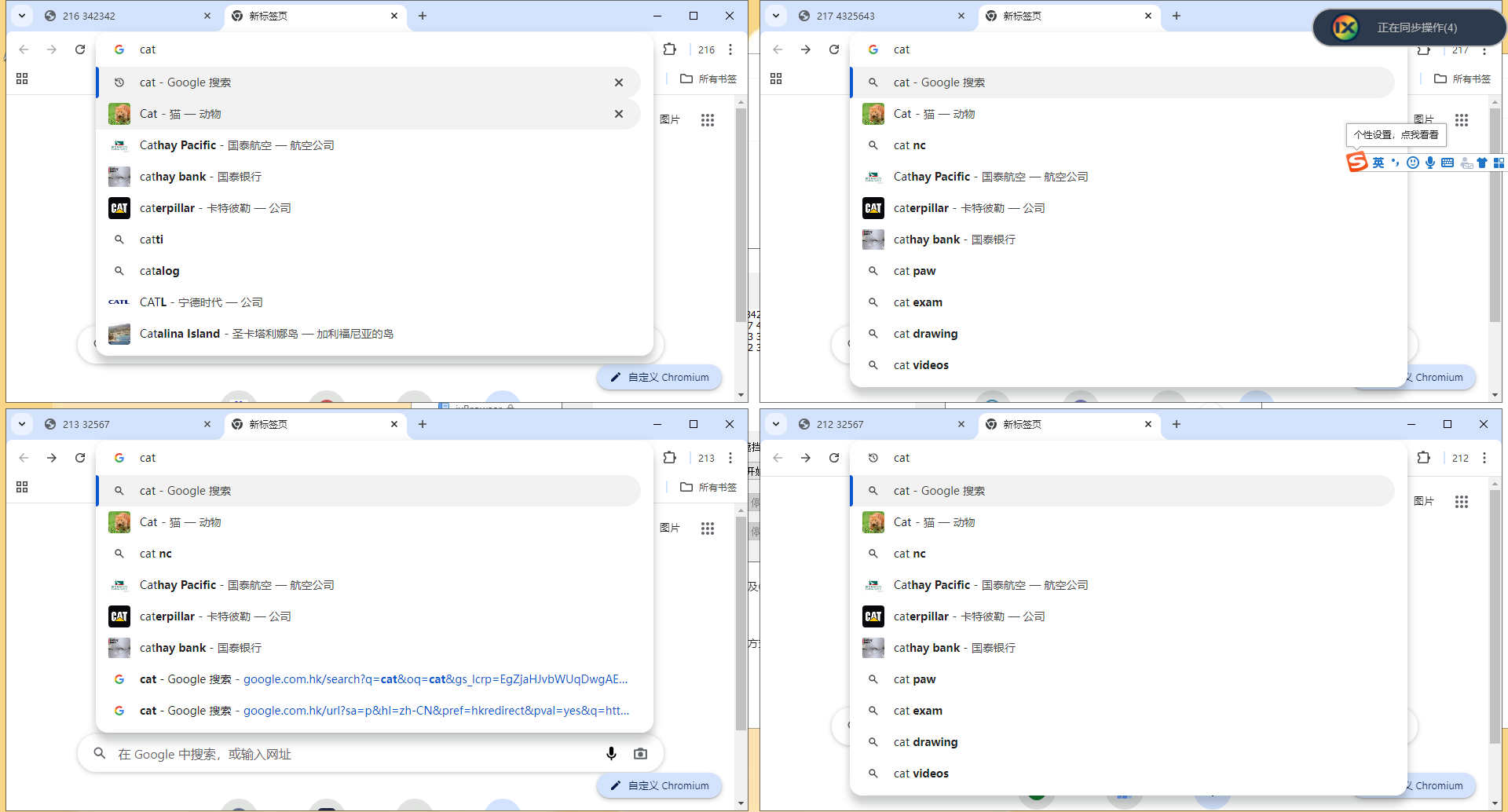Select 'CATL - 宁德时代' suggestion in window 216
This screenshot has width=1508, height=812.
click(369, 302)
